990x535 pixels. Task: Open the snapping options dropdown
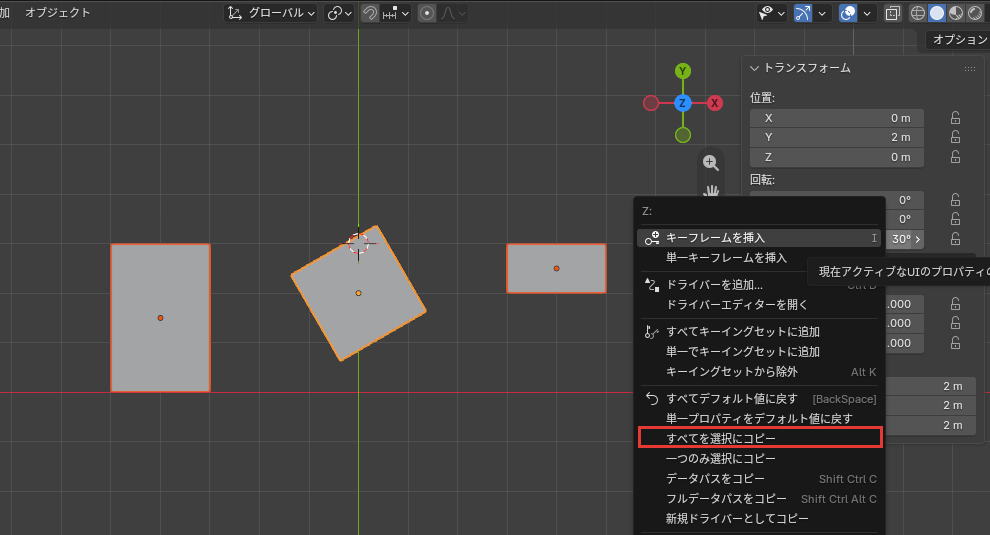point(396,13)
